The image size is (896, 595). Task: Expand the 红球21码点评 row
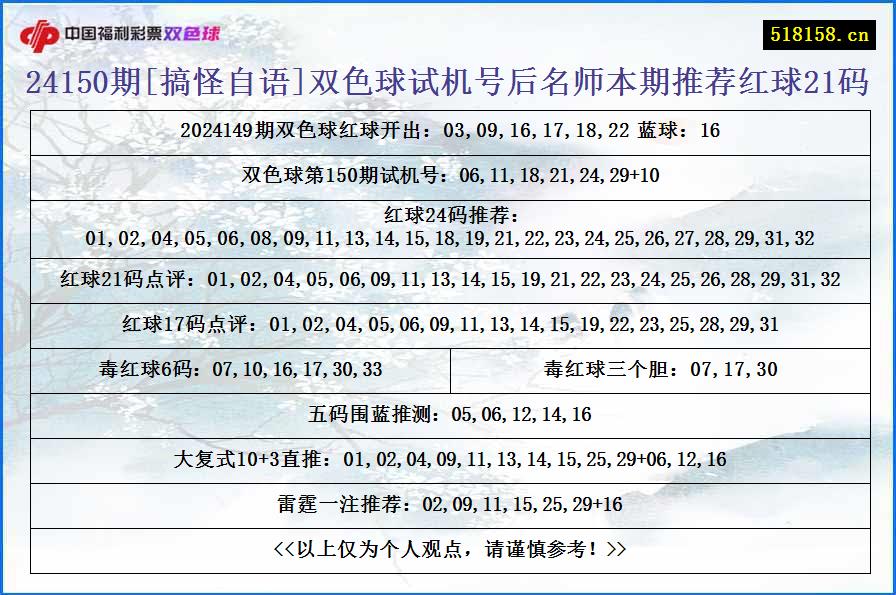(x=447, y=280)
